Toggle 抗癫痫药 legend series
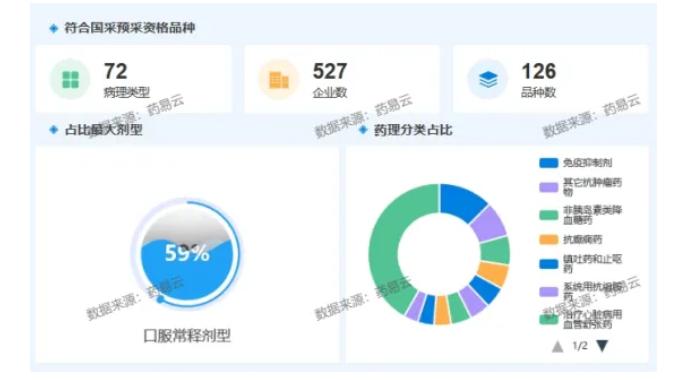 click(x=570, y=239)
